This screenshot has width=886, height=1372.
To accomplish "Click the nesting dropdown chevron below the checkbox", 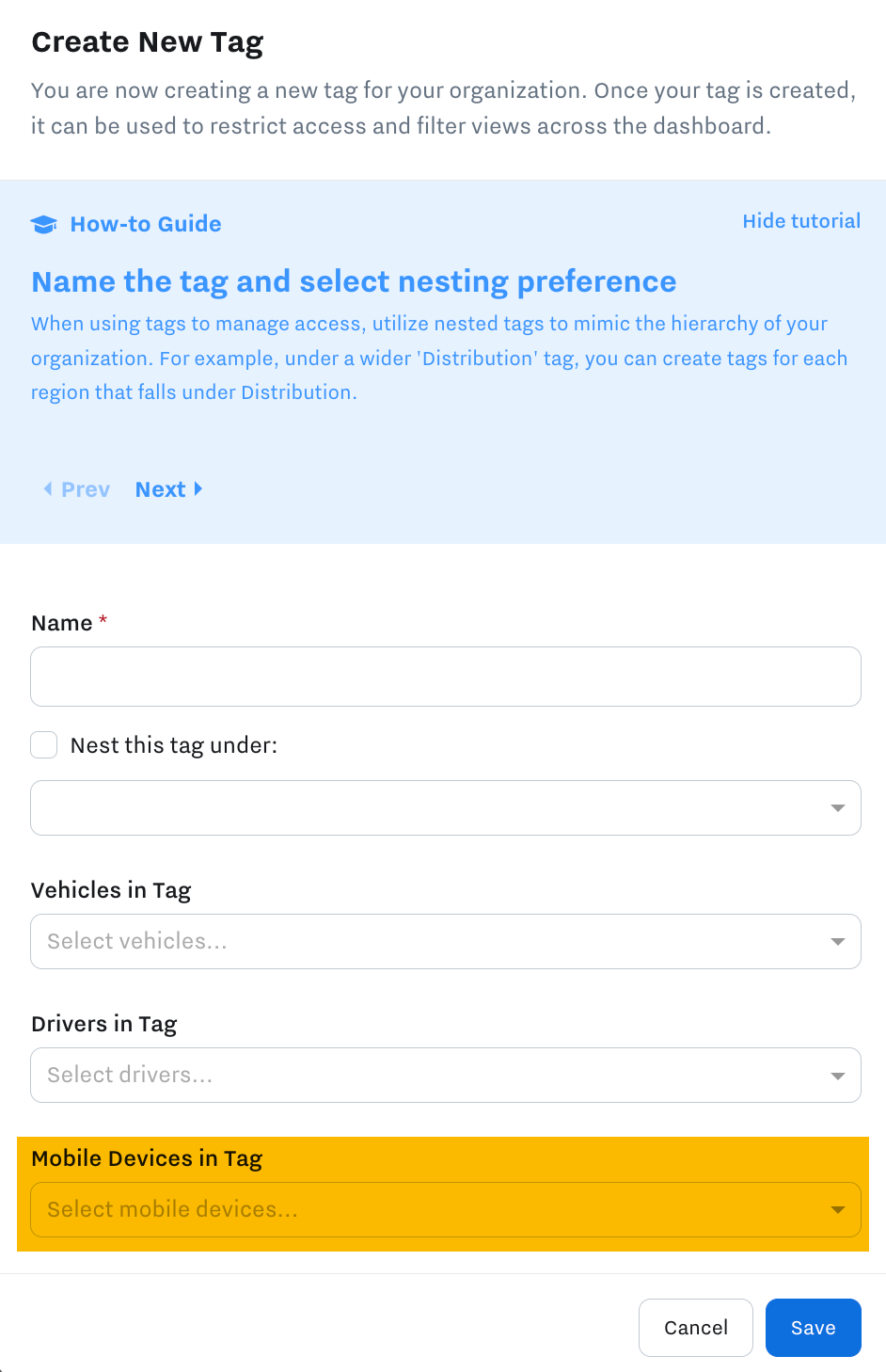I will point(837,807).
